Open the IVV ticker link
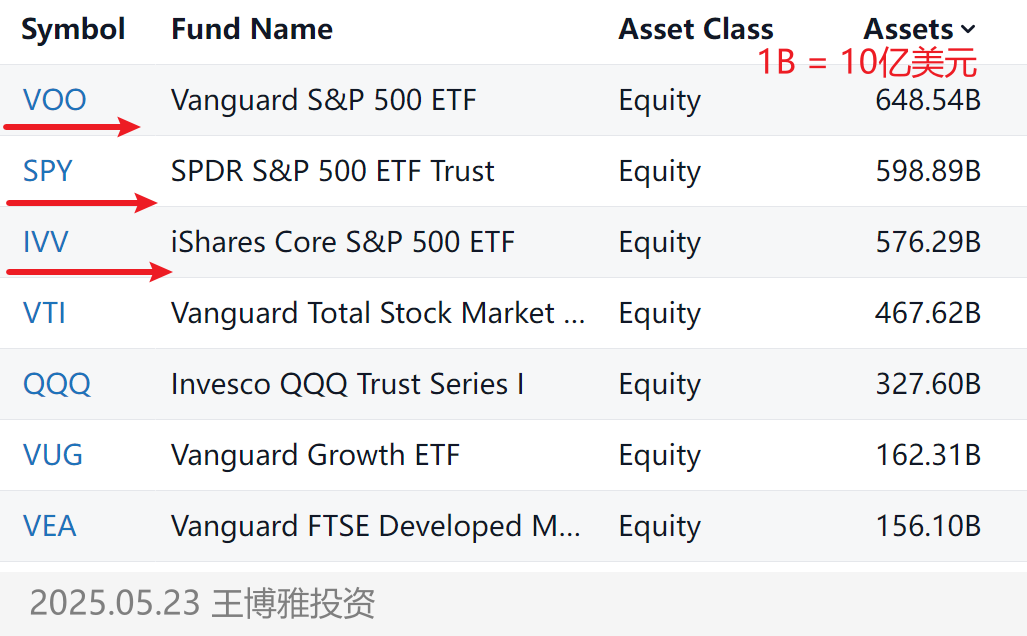 coord(45,242)
